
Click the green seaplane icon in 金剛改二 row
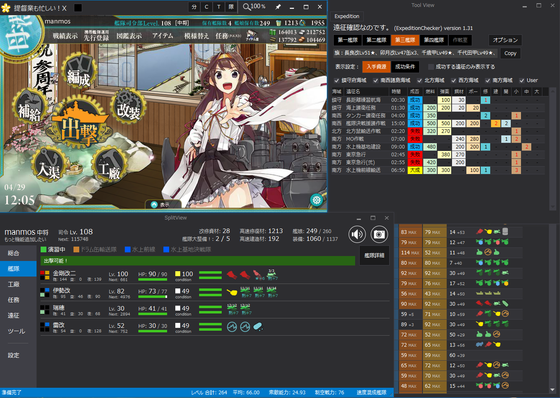click(x=271, y=274)
